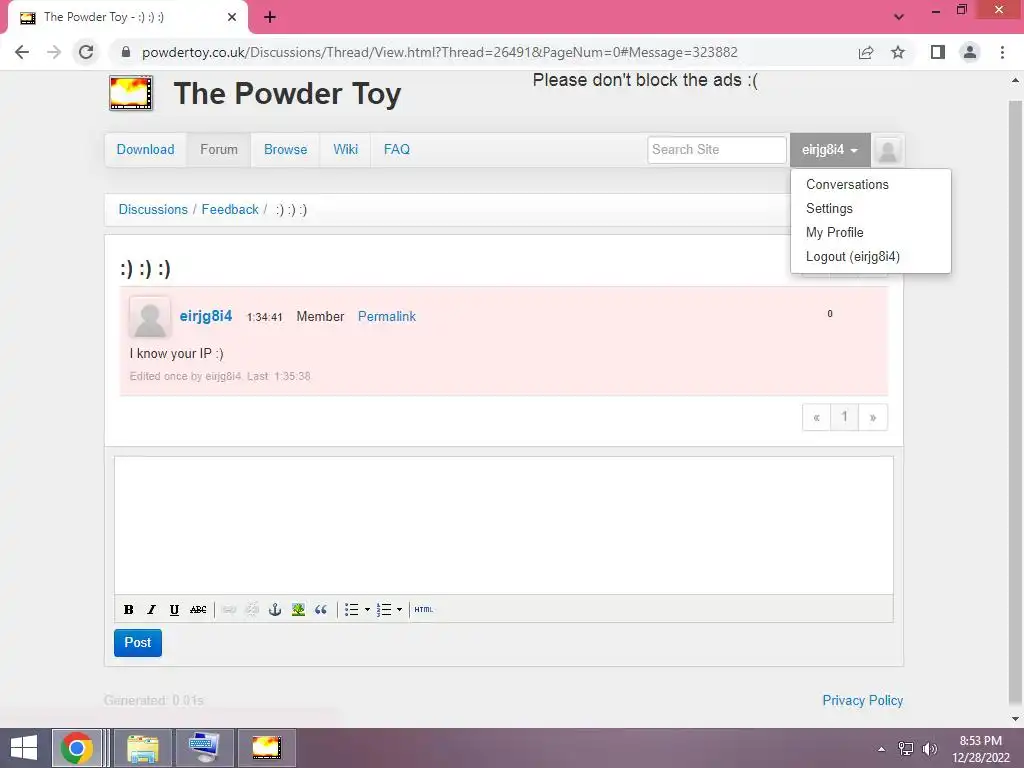
Task: Open the tab search chevron
Action: coord(899,17)
